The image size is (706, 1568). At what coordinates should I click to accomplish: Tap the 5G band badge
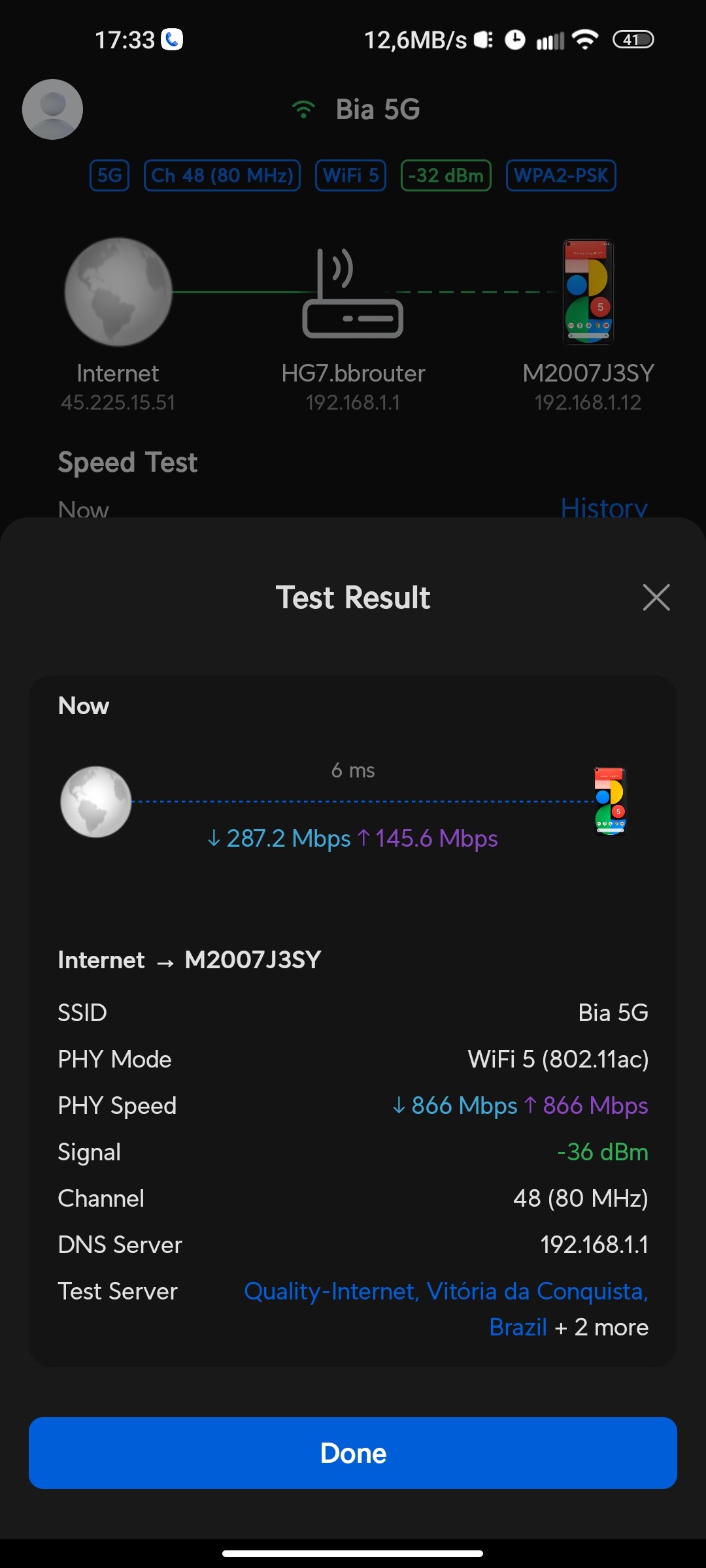(x=109, y=175)
